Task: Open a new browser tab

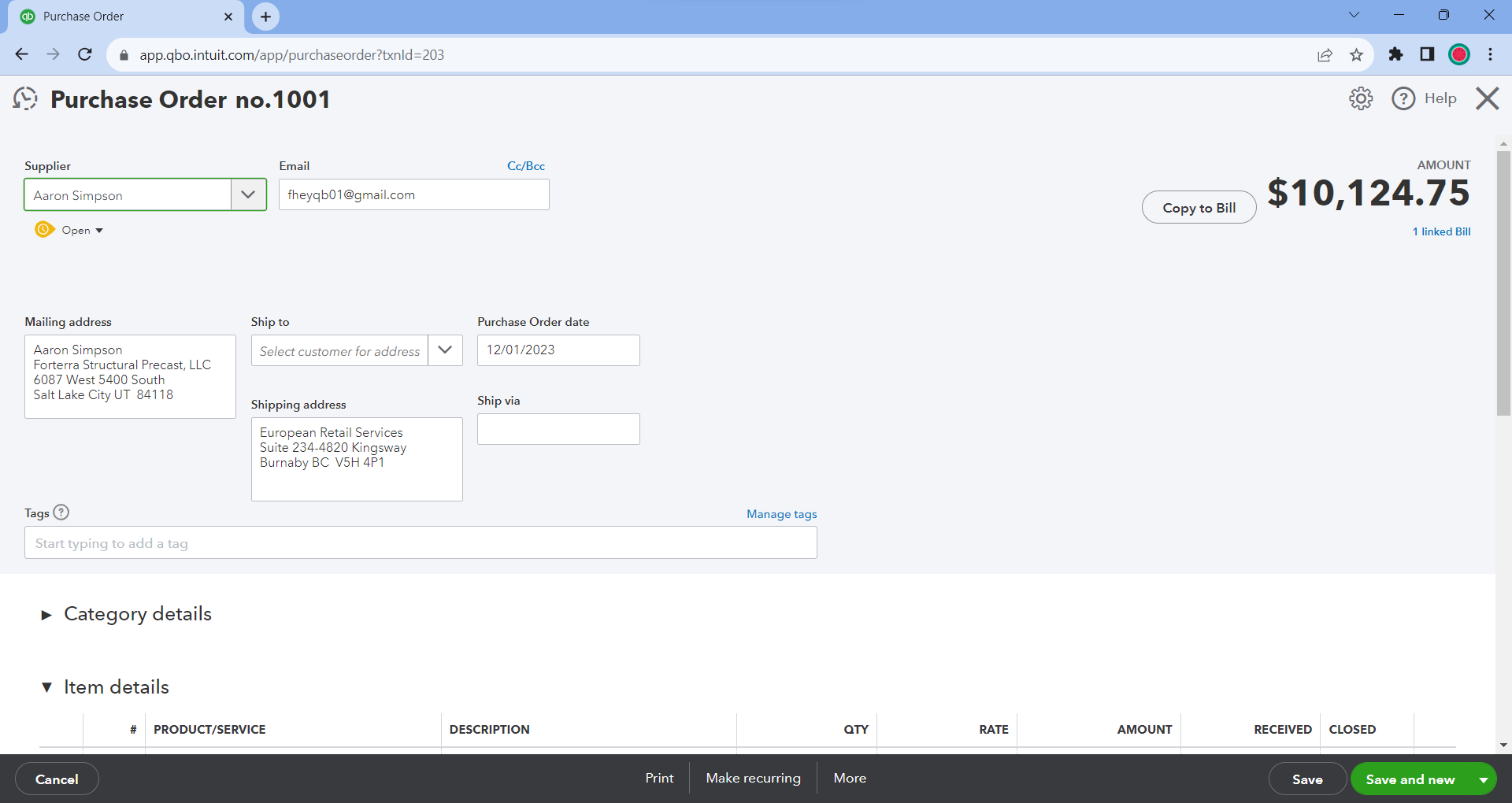Action: pos(265,17)
